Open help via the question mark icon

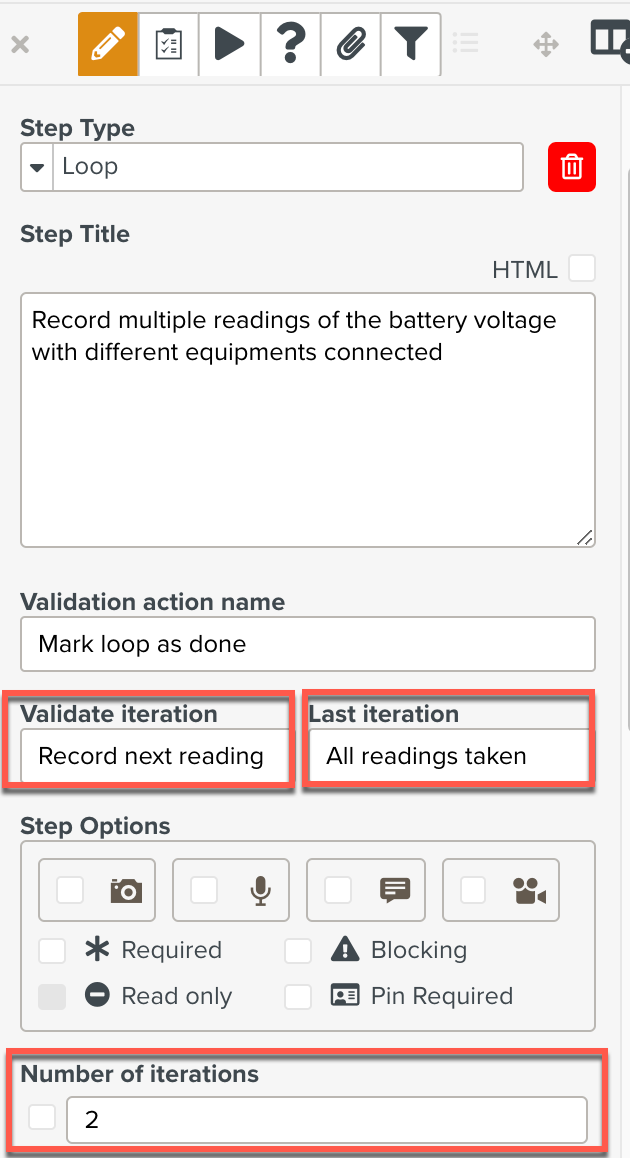[290, 44]
